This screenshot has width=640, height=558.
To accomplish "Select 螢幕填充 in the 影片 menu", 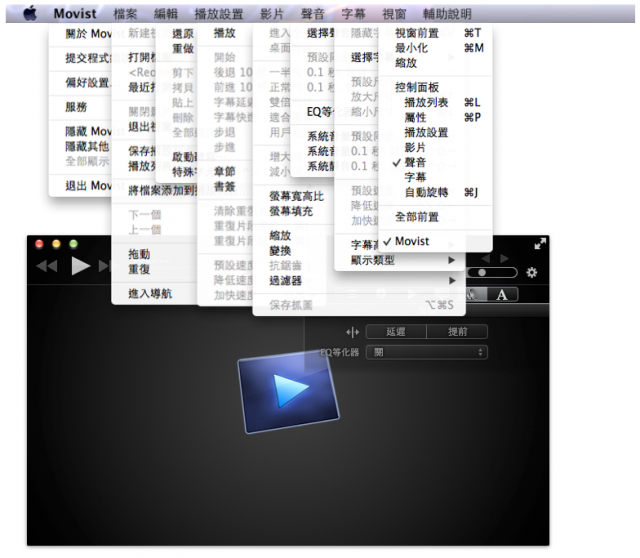I will click(x=291, y=211).
